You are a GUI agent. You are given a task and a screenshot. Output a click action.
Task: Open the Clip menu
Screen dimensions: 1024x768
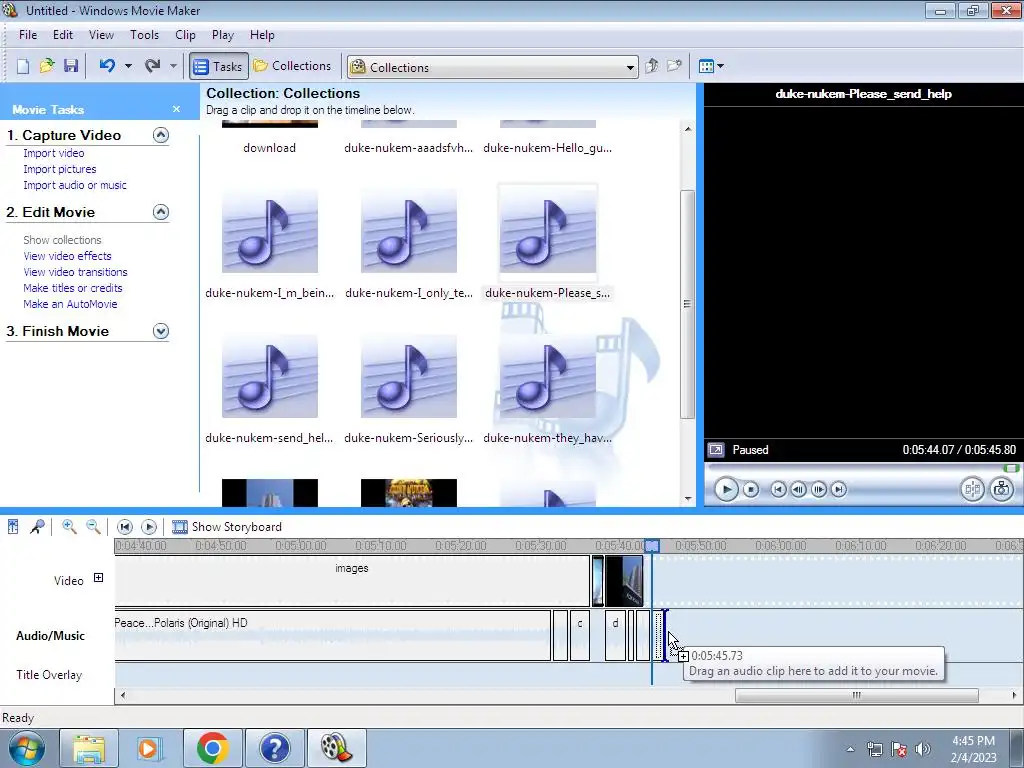pos(185,35)
